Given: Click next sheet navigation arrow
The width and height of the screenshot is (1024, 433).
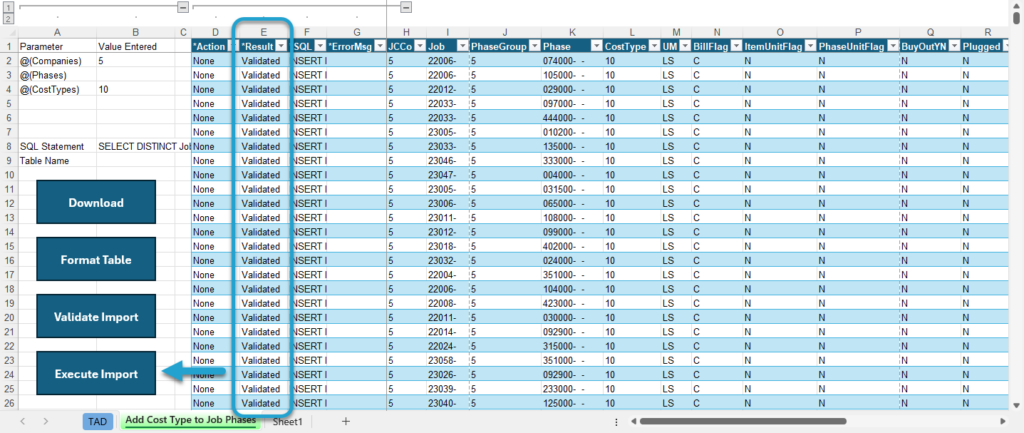Looking at the screenshot, I should click(x=46, y=421).
